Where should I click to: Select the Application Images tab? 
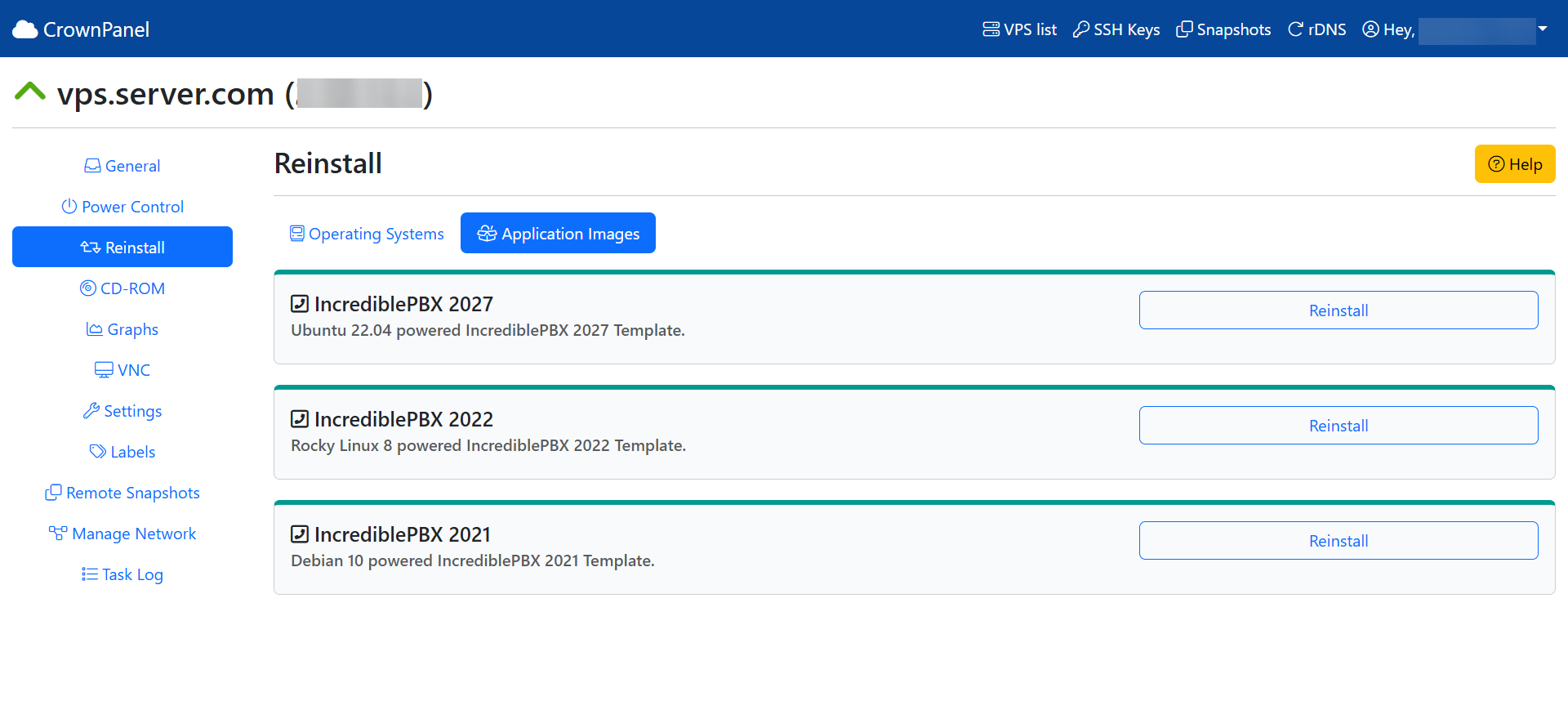tap(558, 234)
